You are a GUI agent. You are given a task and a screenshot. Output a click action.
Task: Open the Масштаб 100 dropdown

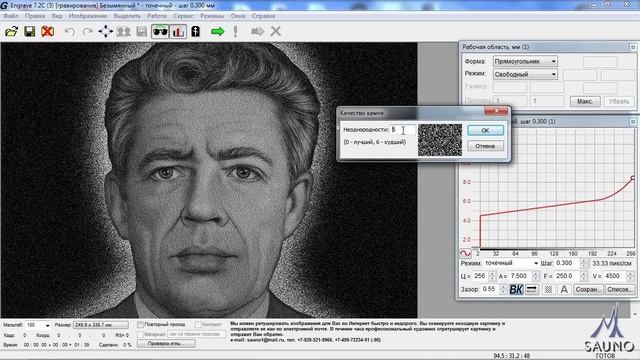pyautogui.click(x=38, y=325)
